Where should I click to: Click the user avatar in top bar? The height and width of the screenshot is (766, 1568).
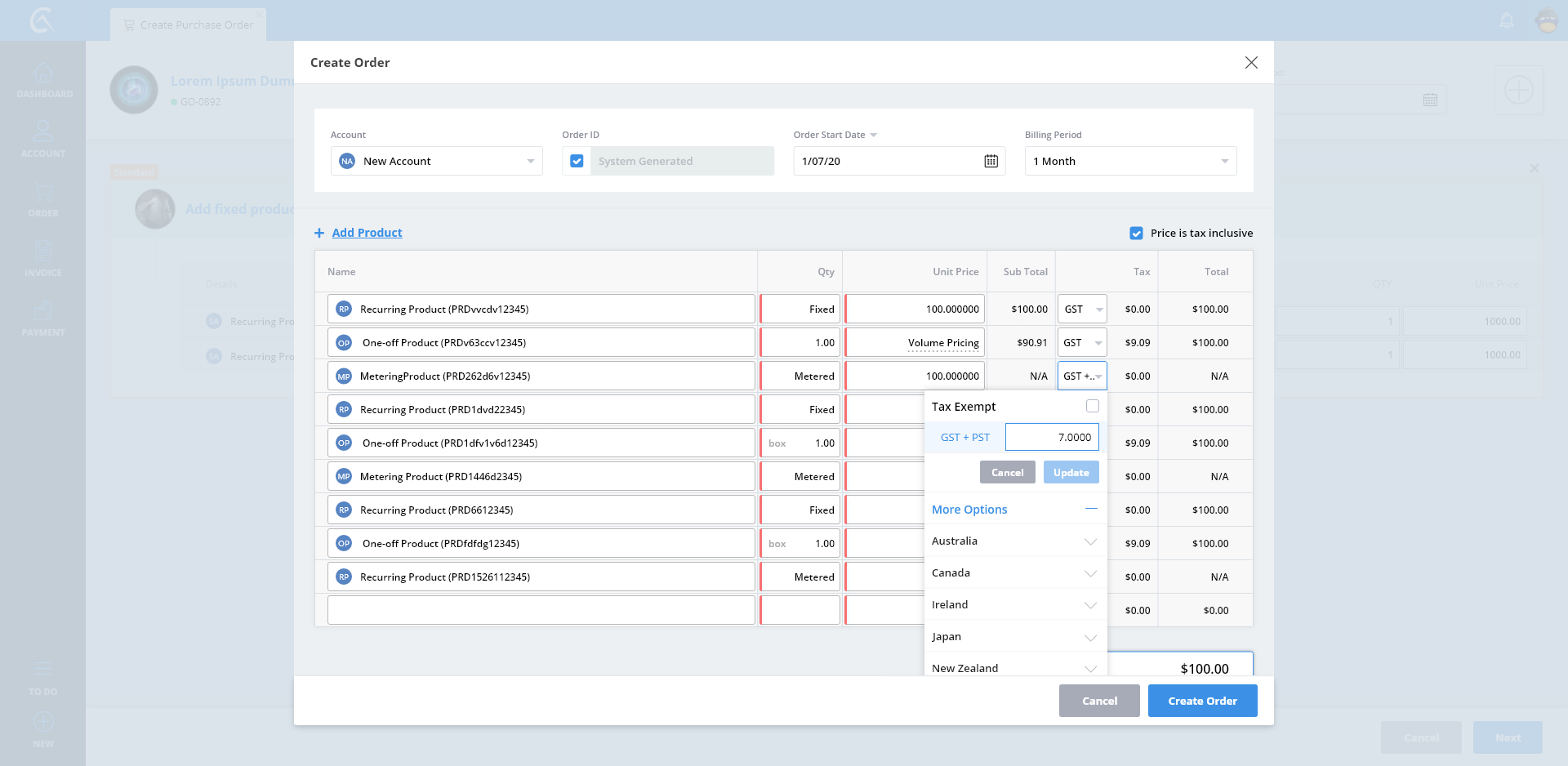[x=1547, y=20]
